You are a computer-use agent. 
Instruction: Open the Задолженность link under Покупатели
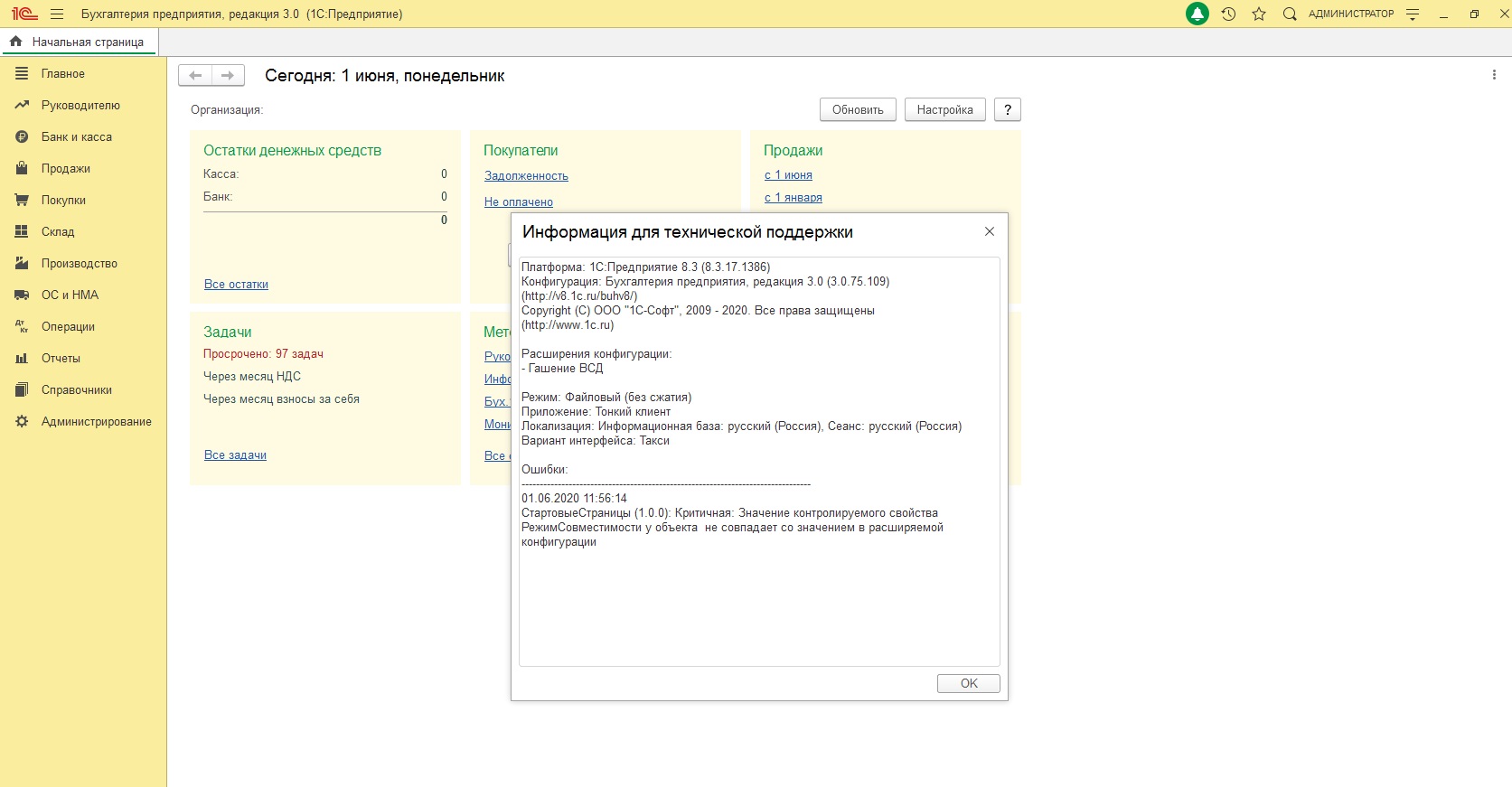[526, 175]
